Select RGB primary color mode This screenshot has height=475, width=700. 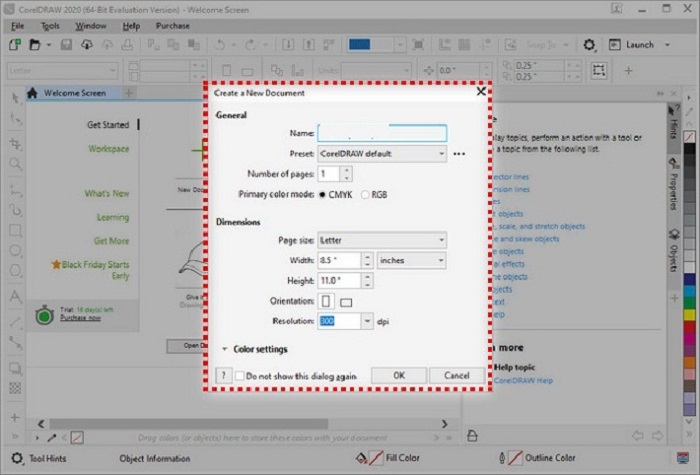pyautogui.click(x=365, y=195)
